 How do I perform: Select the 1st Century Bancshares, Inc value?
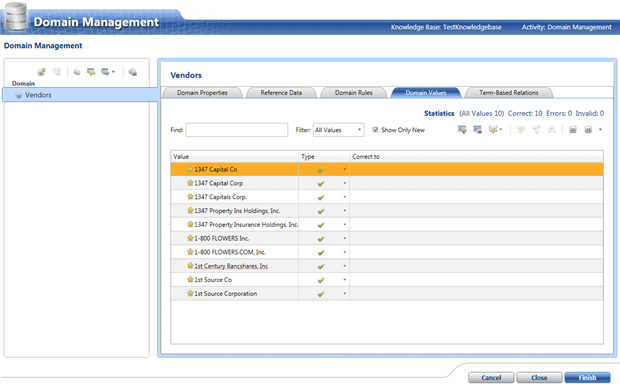231,266
